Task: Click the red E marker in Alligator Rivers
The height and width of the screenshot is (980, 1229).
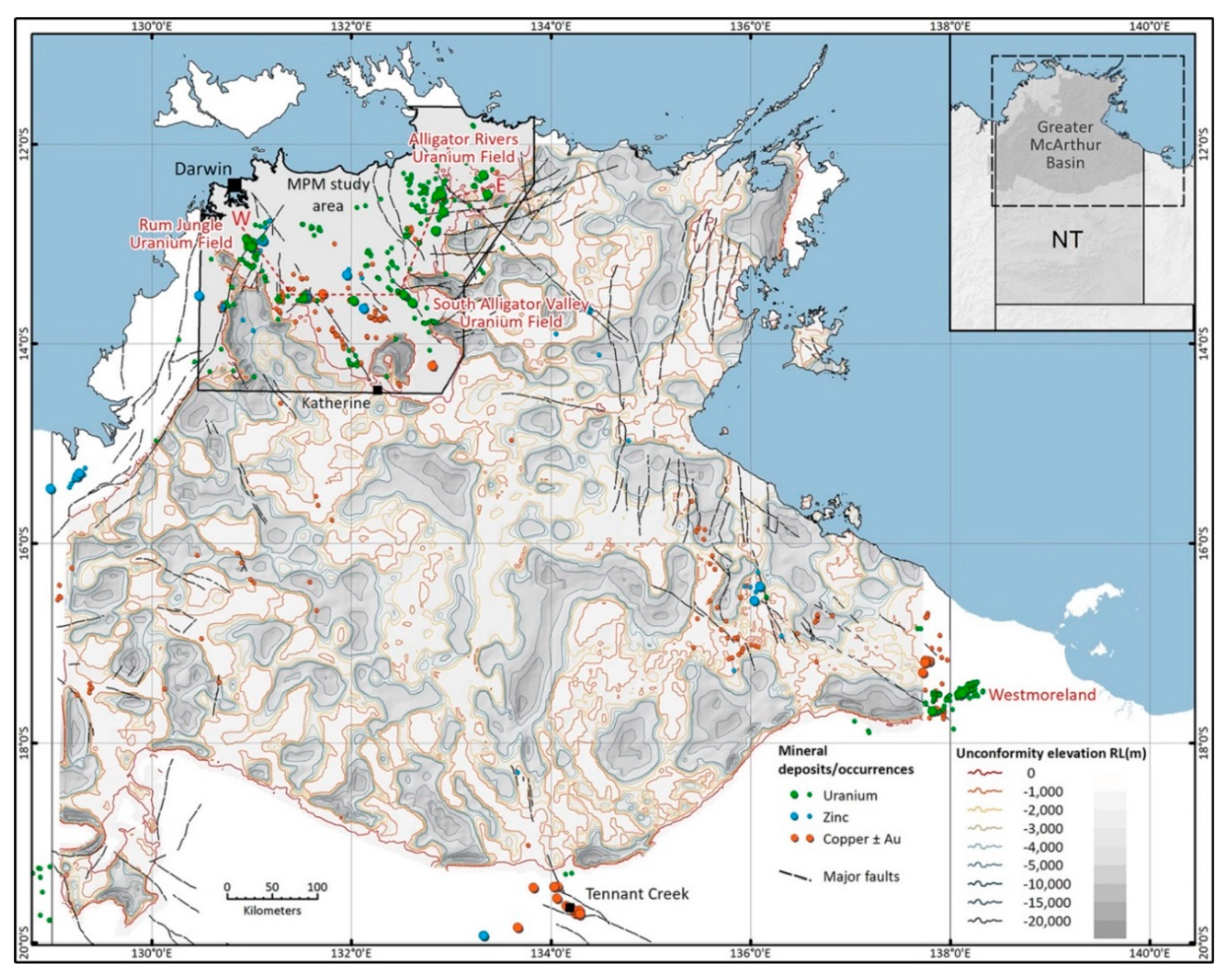Action: [501, 185]
